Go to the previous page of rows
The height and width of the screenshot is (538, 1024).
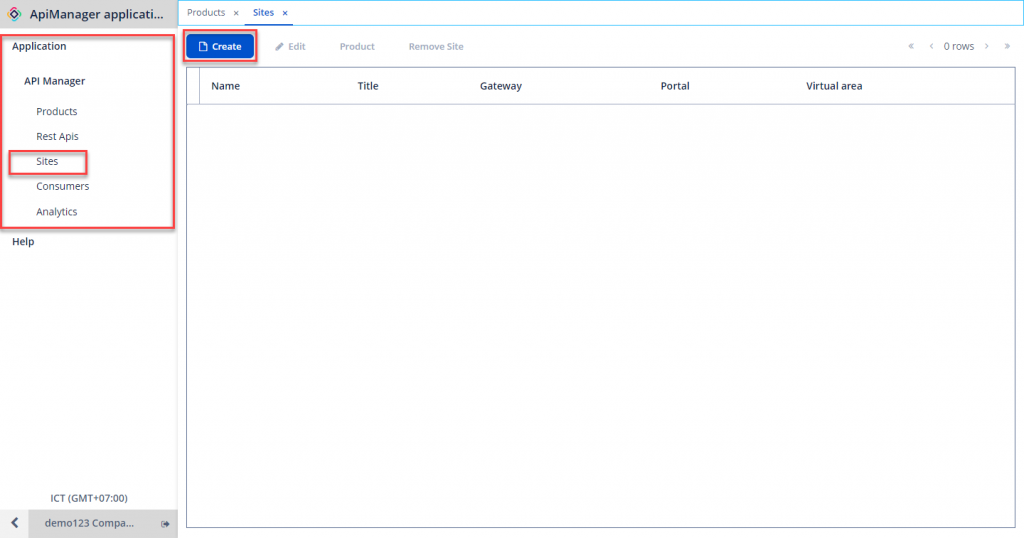pos(931,46)
